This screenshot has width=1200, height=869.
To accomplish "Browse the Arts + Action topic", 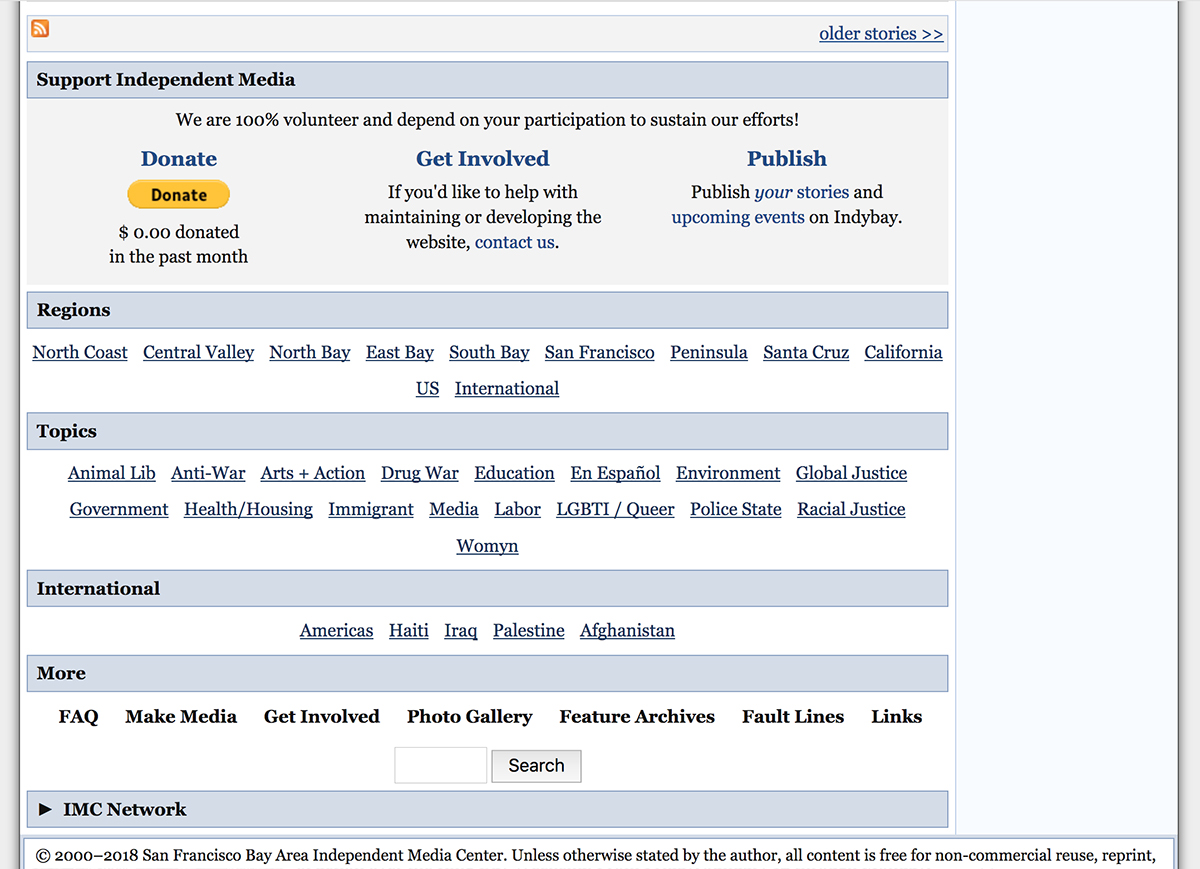I will 313,473.
